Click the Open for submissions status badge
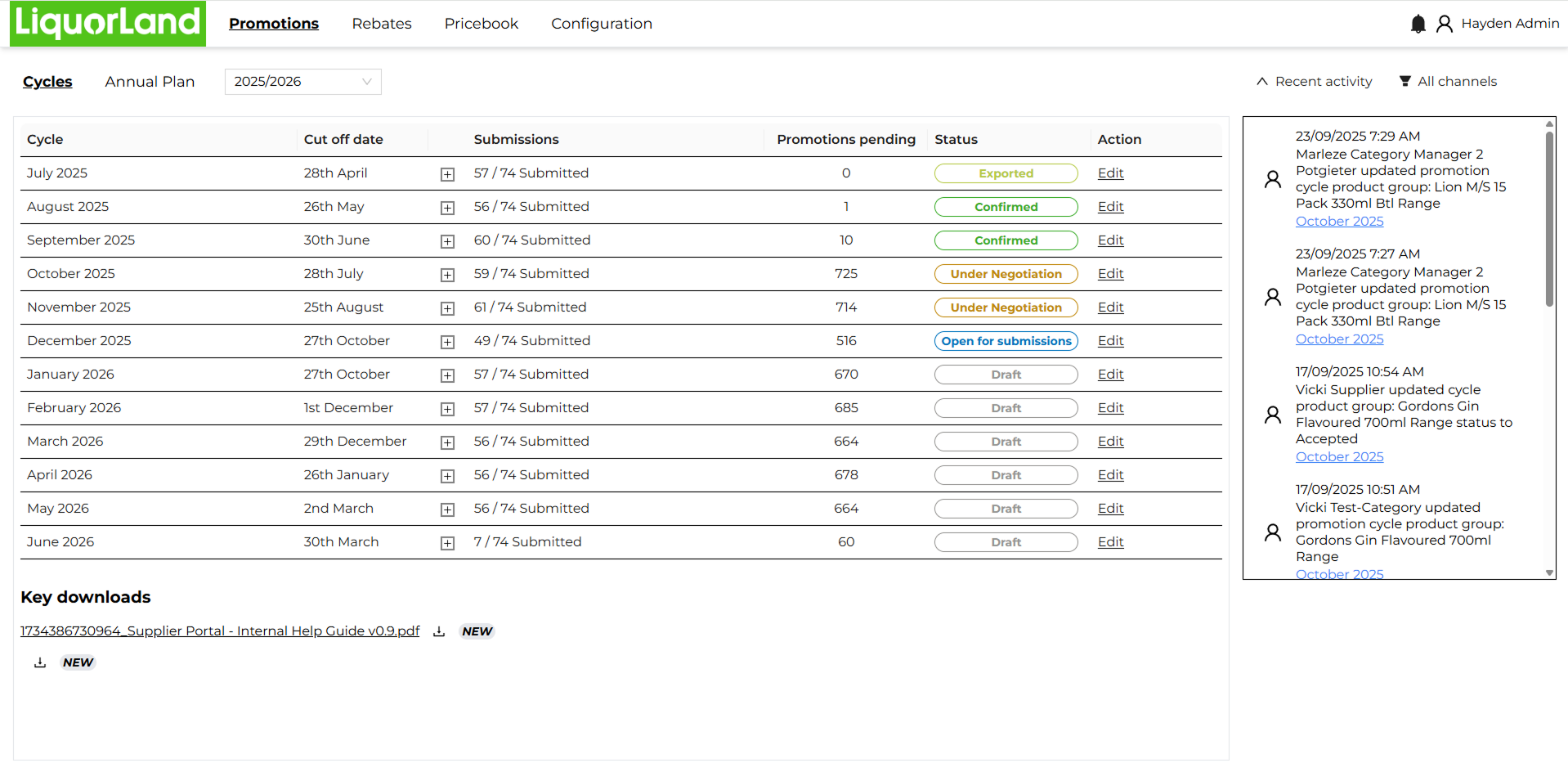 1006,341
